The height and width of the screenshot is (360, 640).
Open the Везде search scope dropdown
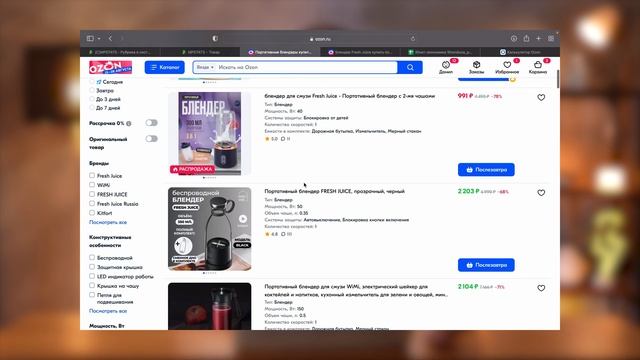(x=205, y=67)
